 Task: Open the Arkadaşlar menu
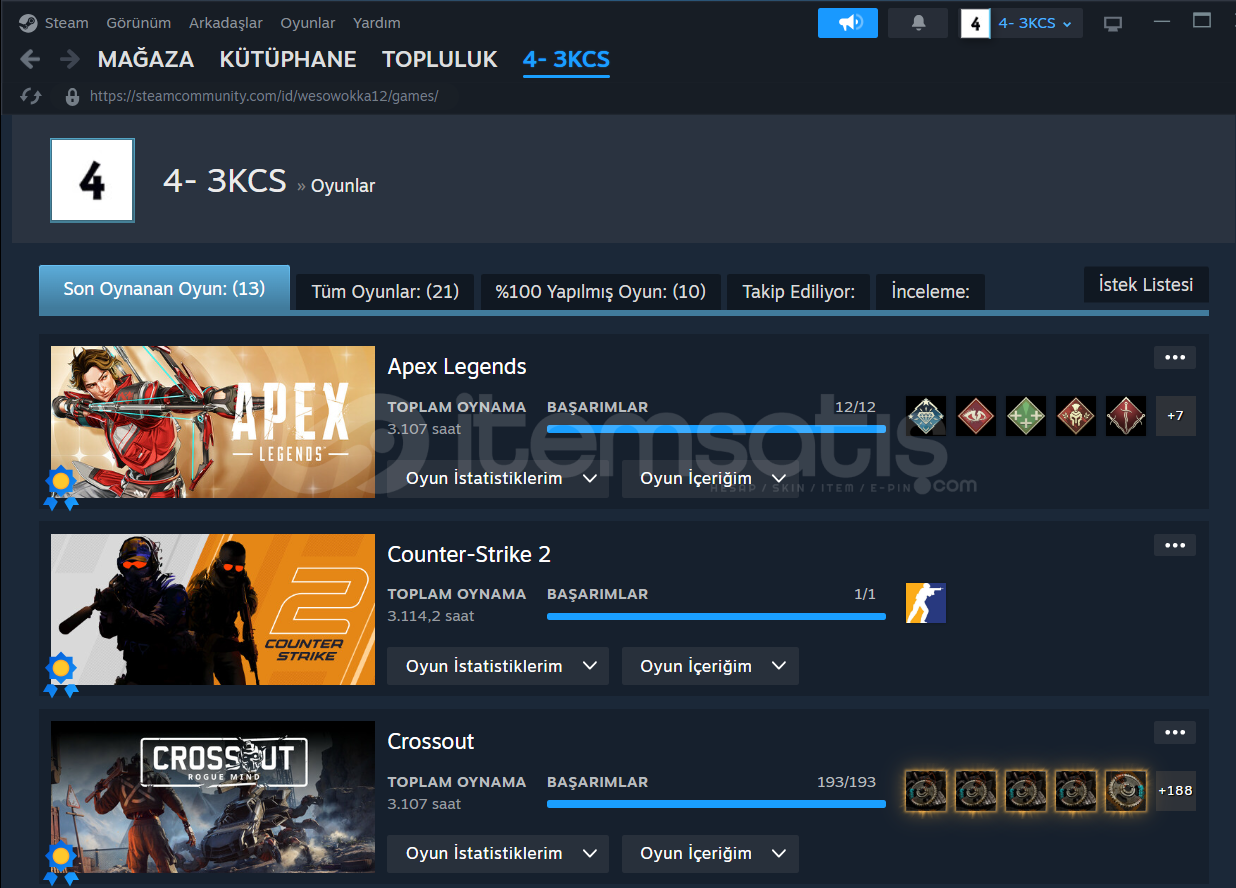pyautogui.click(x=225, y=22)
